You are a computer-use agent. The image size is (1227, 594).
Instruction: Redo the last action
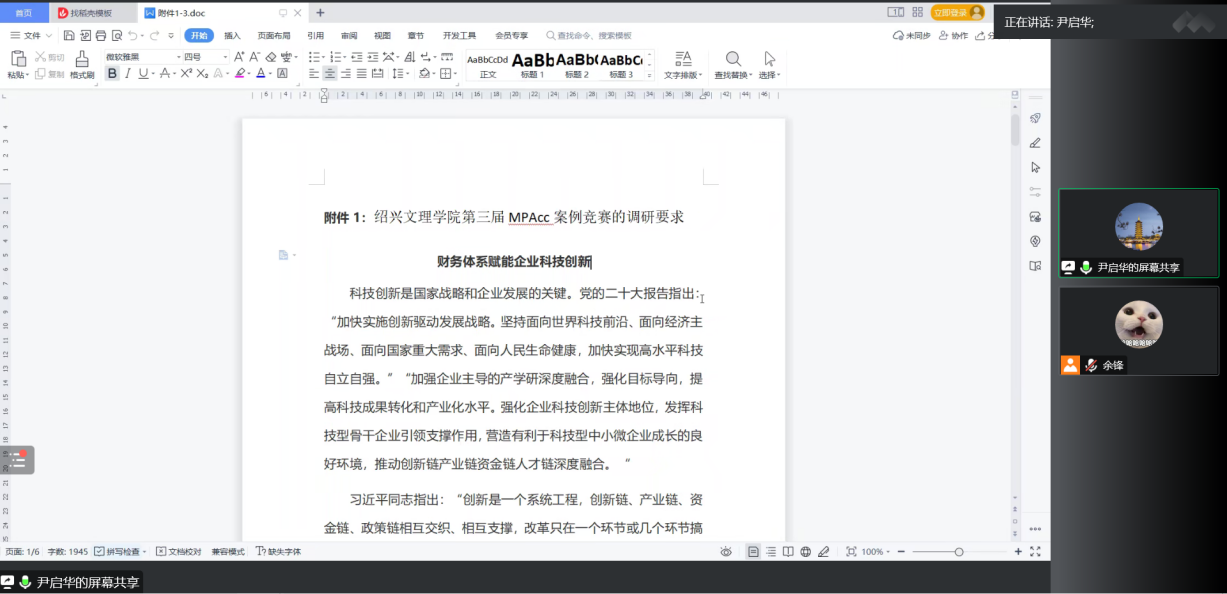(155, 35)
